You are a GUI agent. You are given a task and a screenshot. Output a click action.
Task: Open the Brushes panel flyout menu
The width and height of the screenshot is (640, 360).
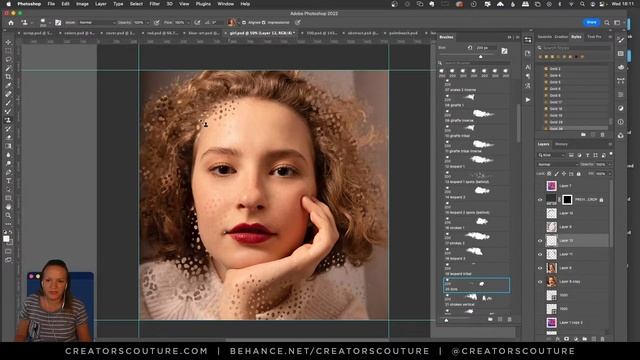pos(518,37)
